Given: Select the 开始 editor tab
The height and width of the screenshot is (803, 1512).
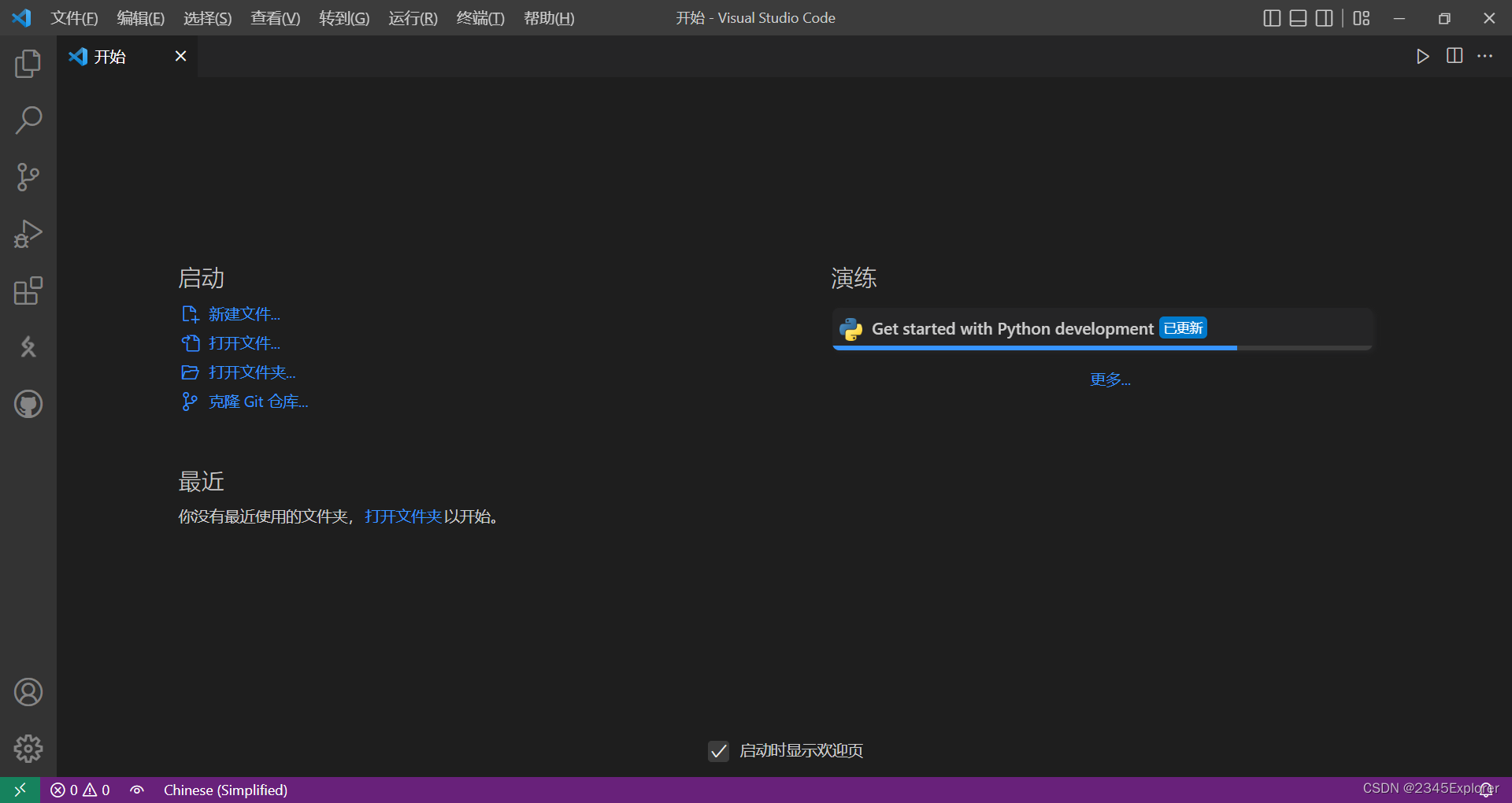Looking at the screenshot, I should (x=127, y=56).
